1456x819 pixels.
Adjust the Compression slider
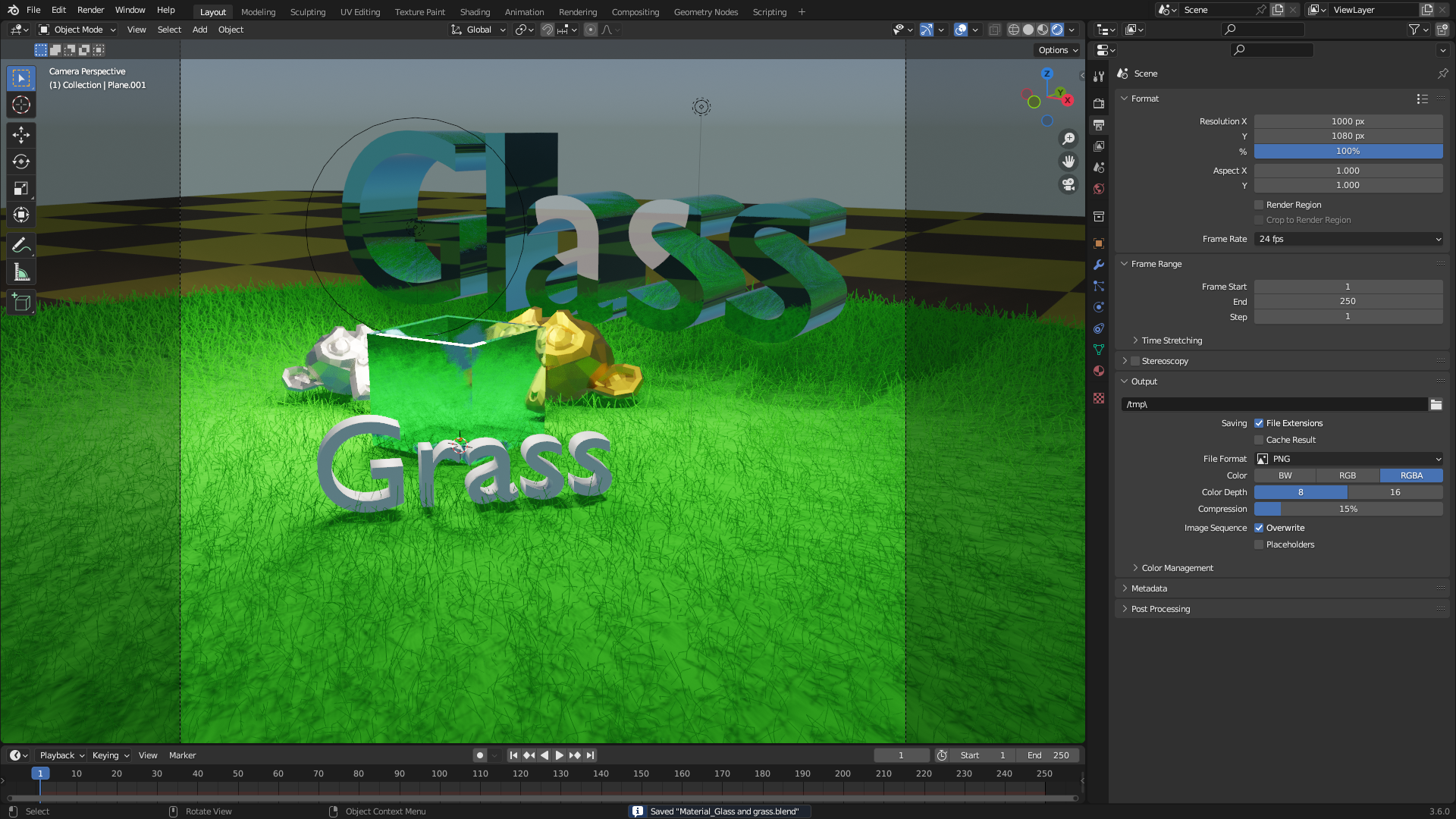(1348, 509)
